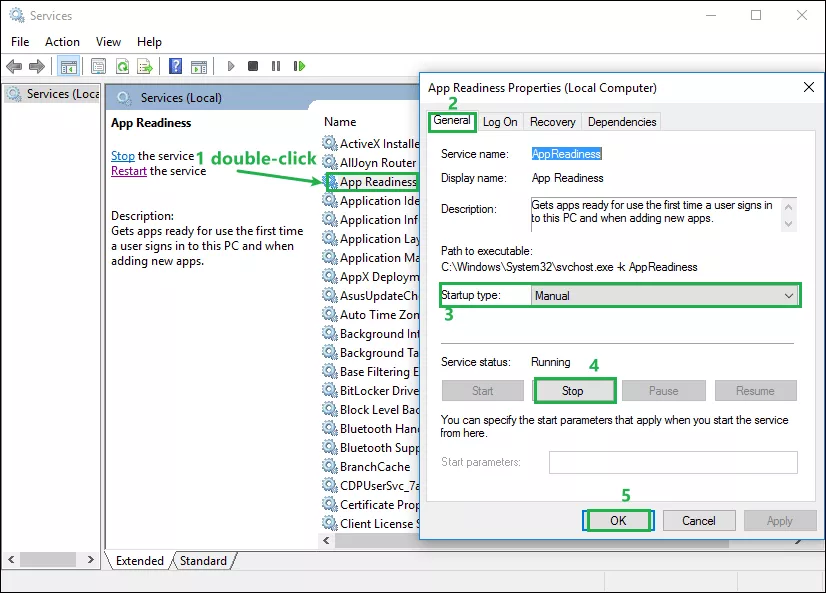Select the Base Filtering Engine service row
This screenshot has width=826, height=593.
click(371, 371)
